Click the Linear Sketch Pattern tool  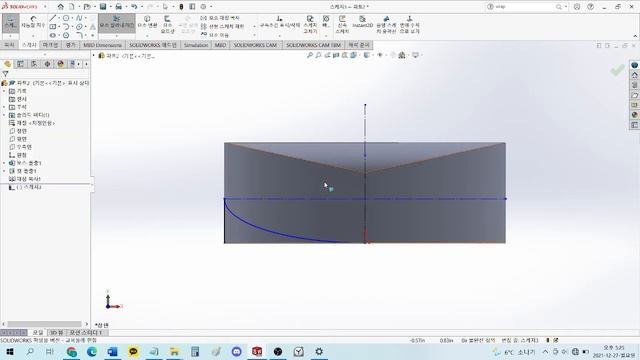point(222,26)
